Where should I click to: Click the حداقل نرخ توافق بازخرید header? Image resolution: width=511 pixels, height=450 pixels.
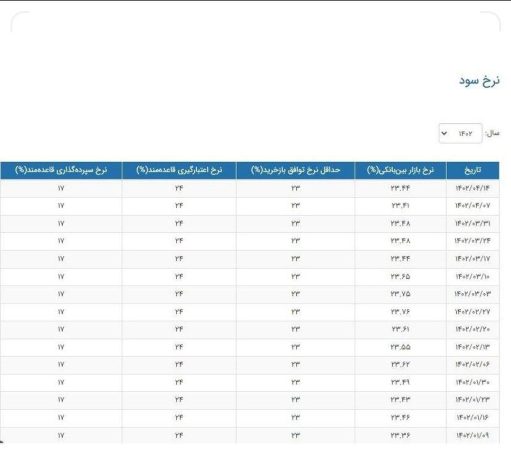tap(295, 170)
